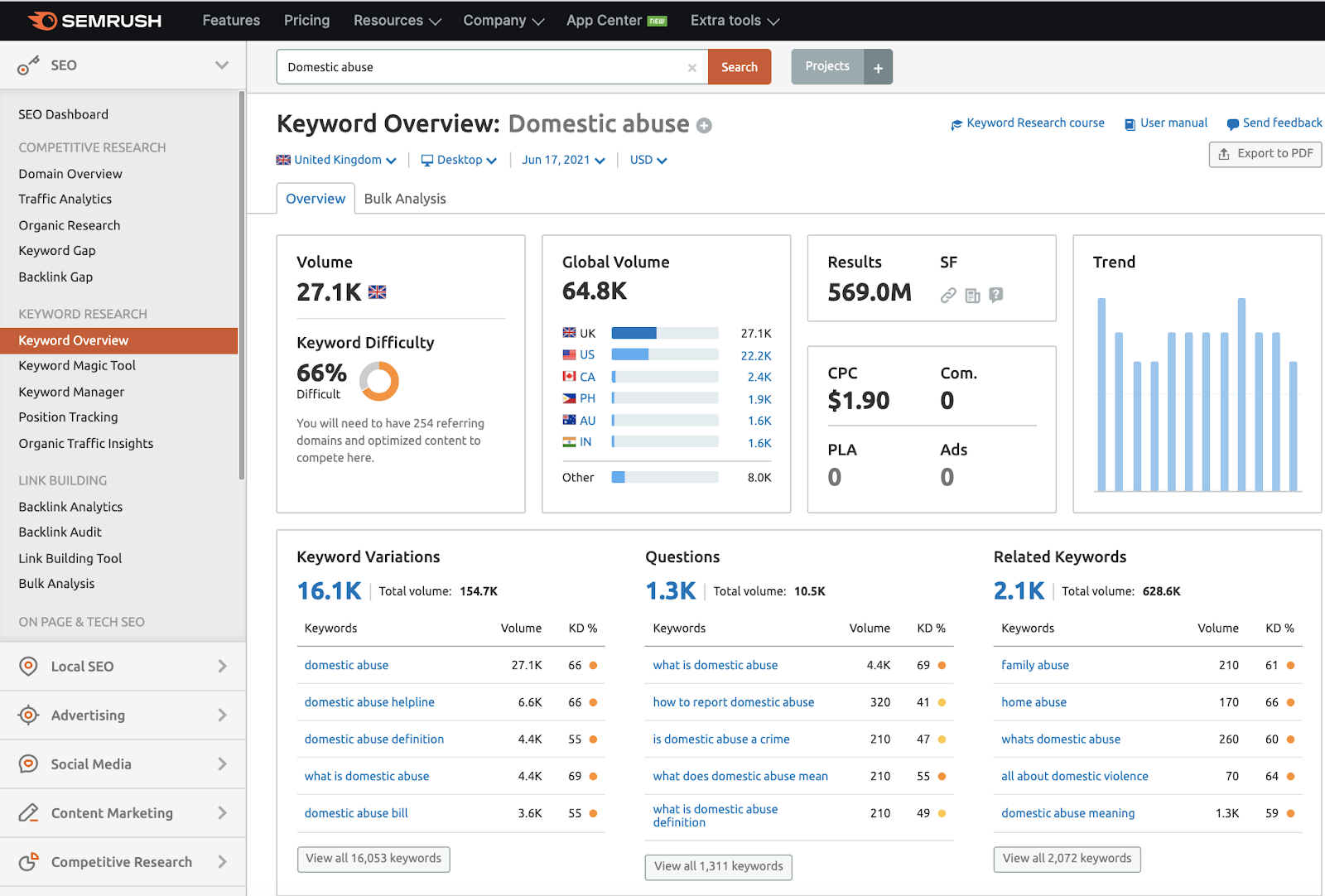Click the link SERP feature icon
This screenshot has width=1325, height=896.
point(948,295)
